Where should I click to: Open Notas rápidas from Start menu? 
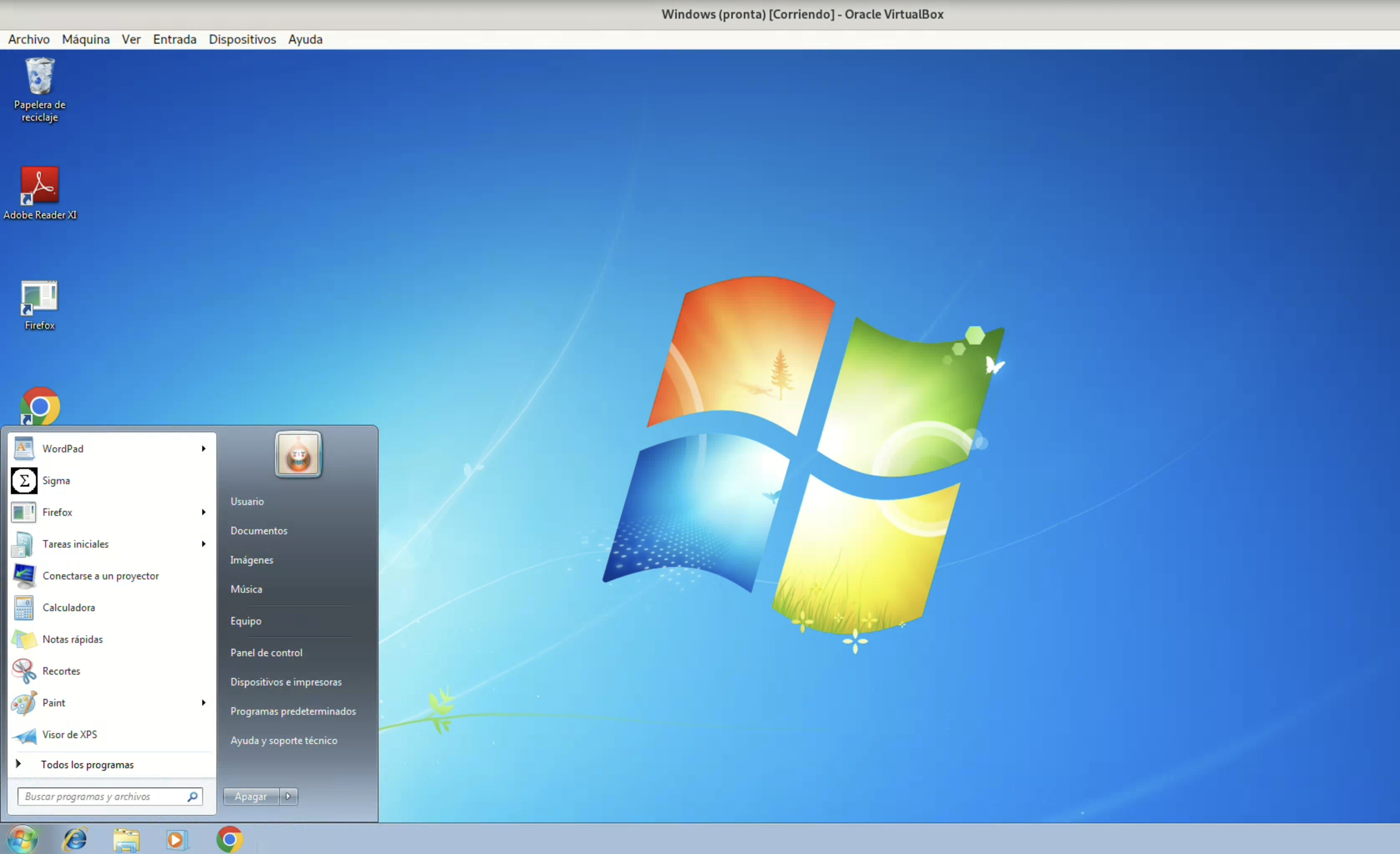click(111, 639)
